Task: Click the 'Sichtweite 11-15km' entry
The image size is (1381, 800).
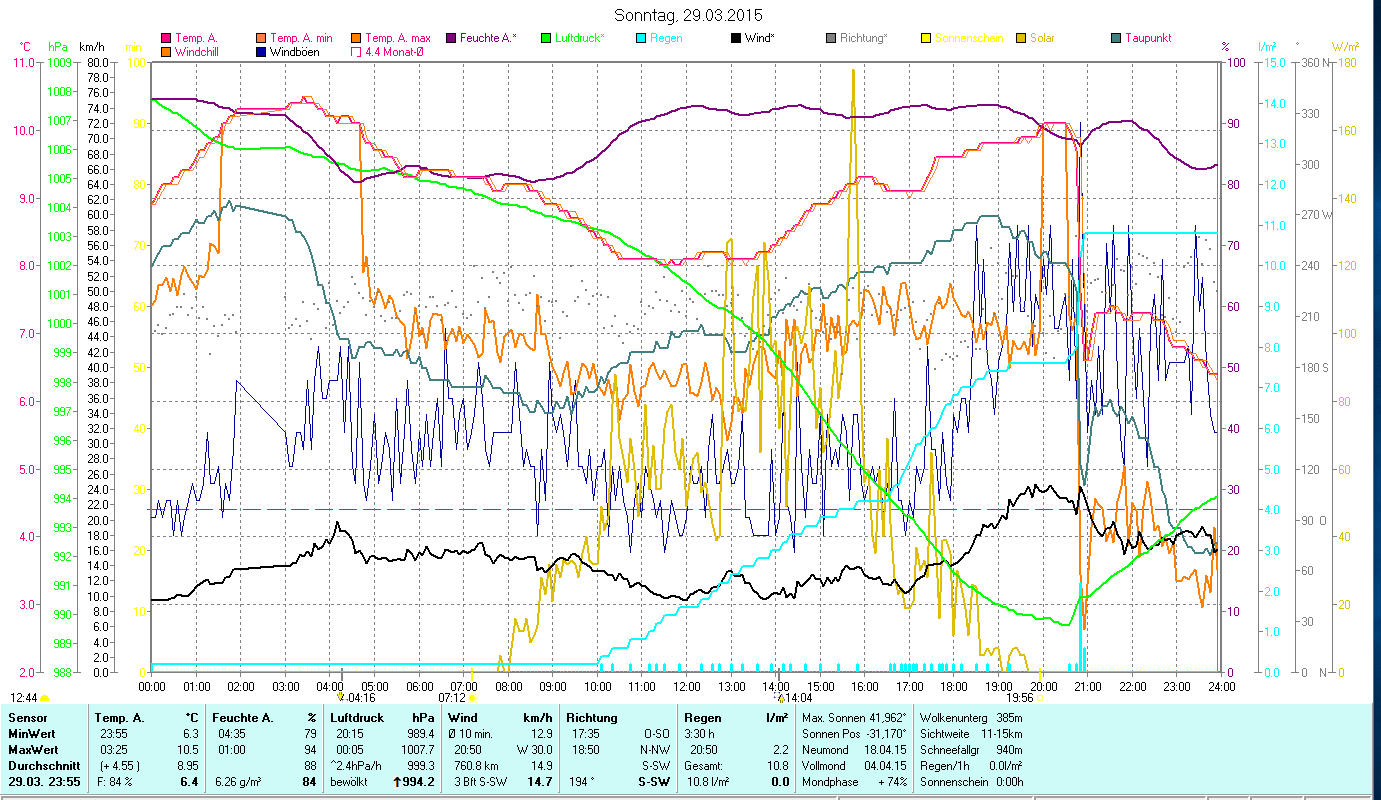Action: [x=971, y=734]
